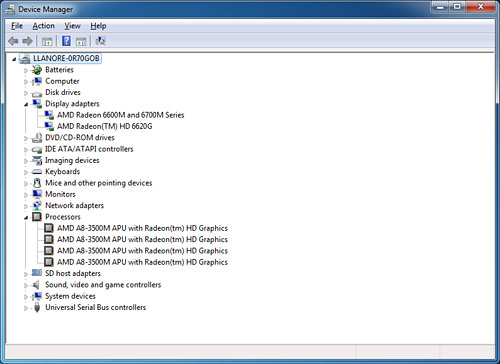Open the View menu
Image resolution: width=500 pixels, height=364 pixels.
tap(72, 26)
